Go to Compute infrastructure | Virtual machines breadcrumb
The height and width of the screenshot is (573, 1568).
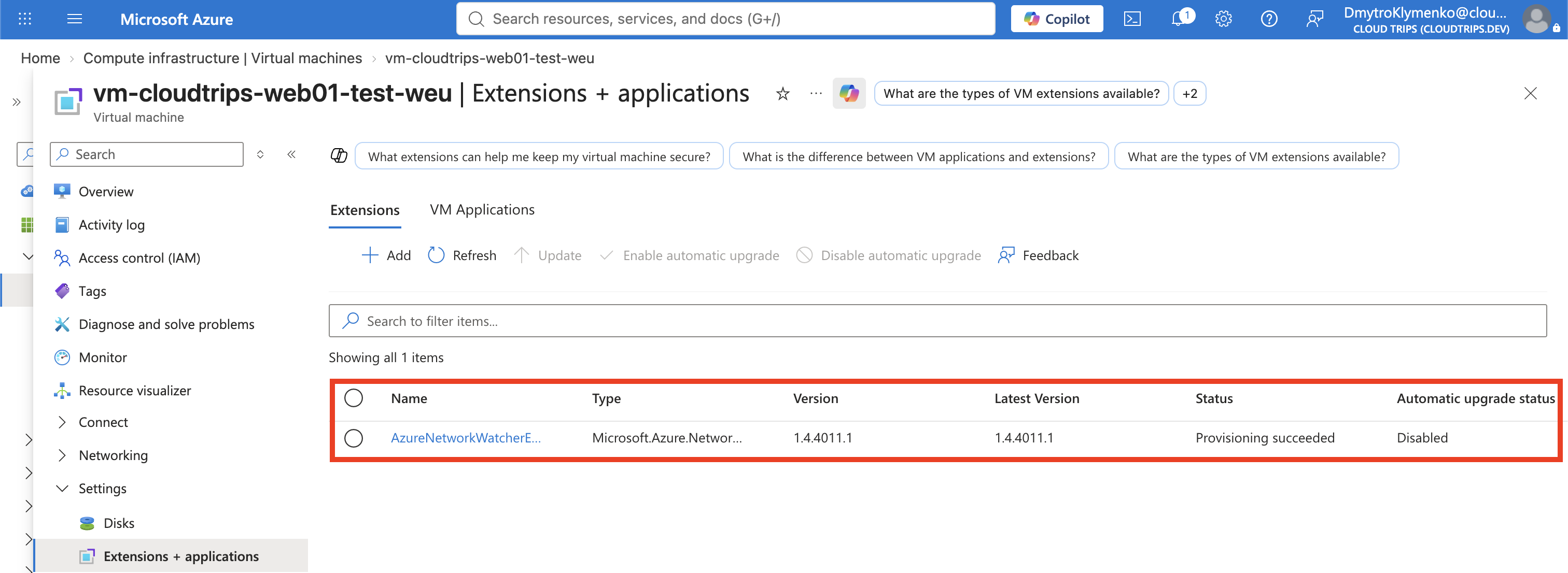coord(222,58)
